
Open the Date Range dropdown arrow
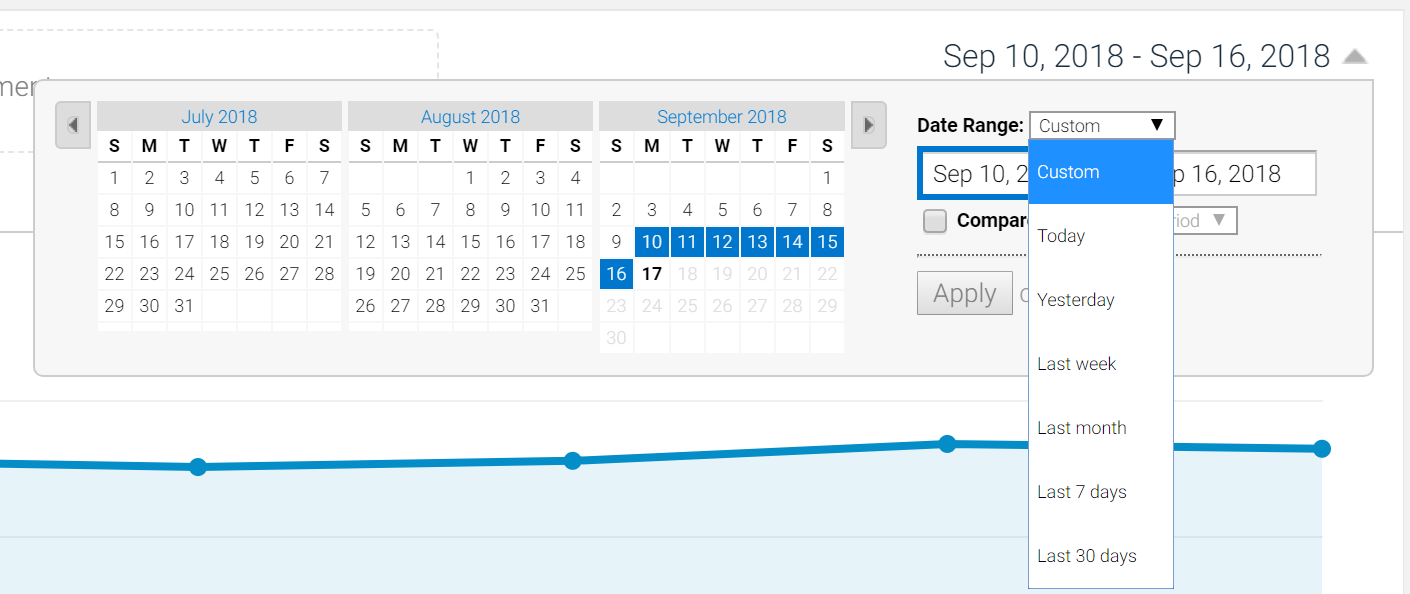pyautogui.click(x=1157, y=125)
